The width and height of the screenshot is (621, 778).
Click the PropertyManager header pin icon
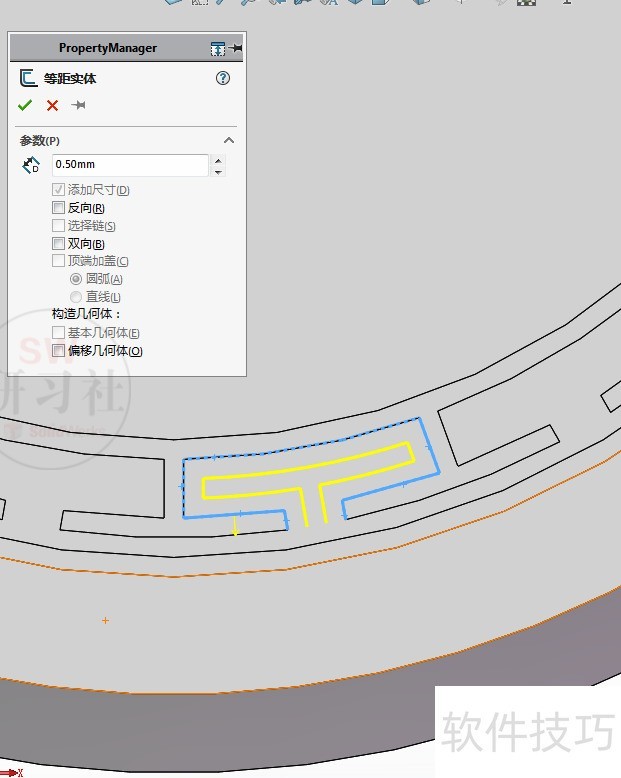pos(236,48)
